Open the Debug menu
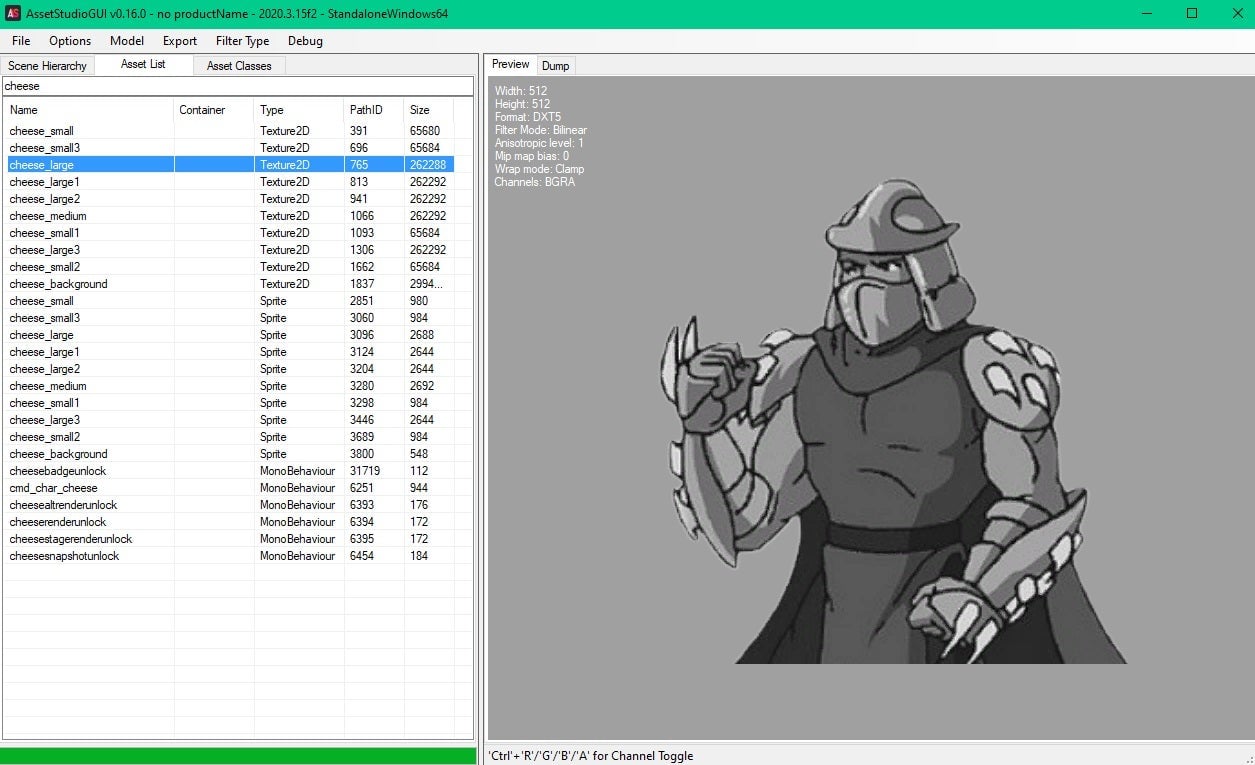Viewport: 1255px width, 765px height. pyautogui.click(x=305, y=41)
